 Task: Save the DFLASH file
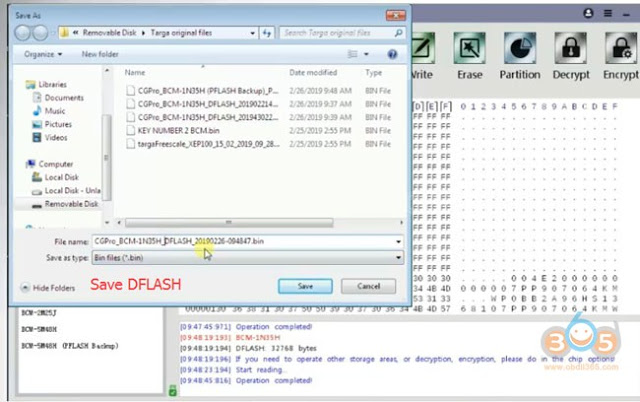point(305,286)
